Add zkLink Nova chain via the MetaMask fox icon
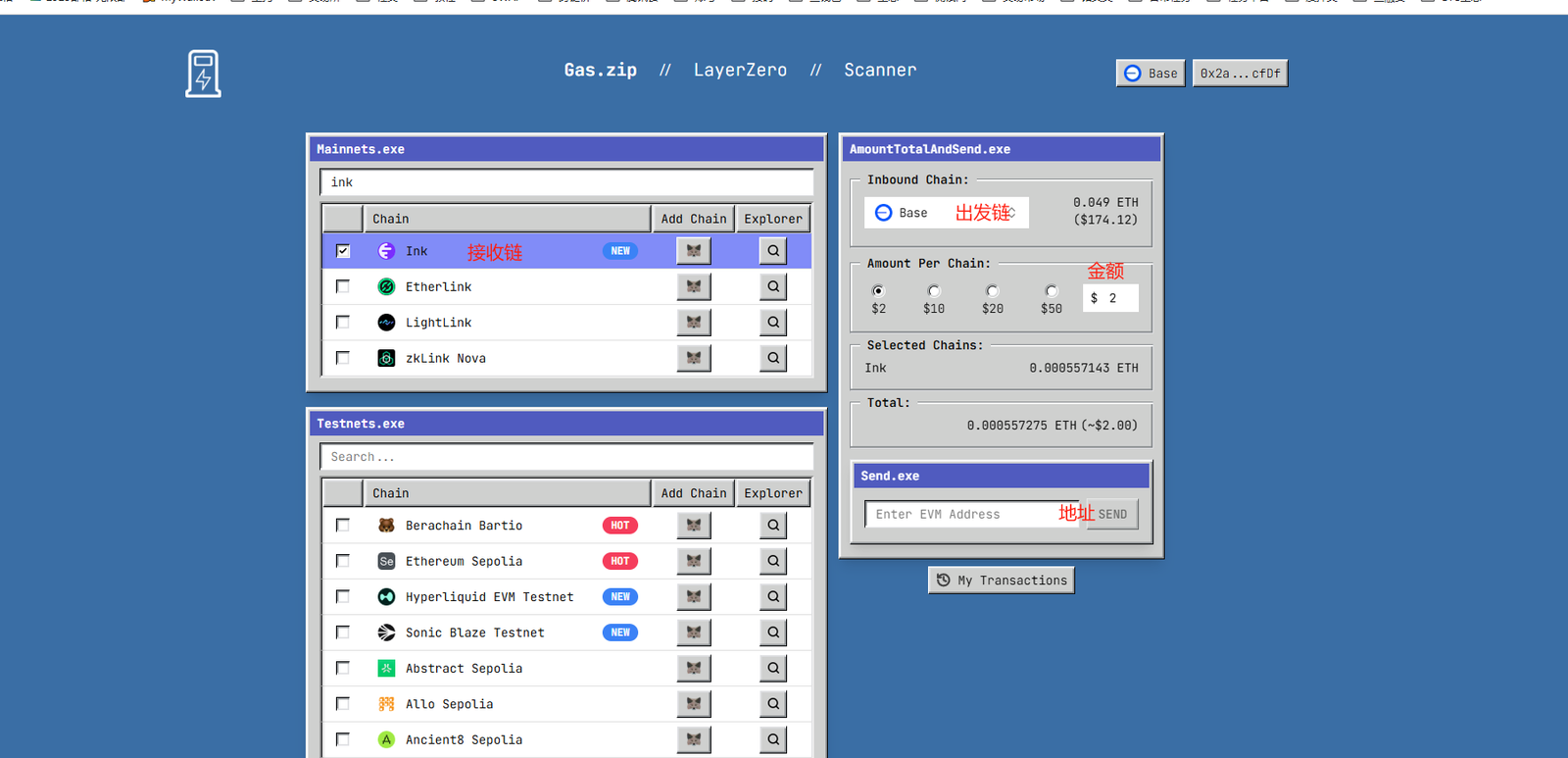 coord(694,358)
